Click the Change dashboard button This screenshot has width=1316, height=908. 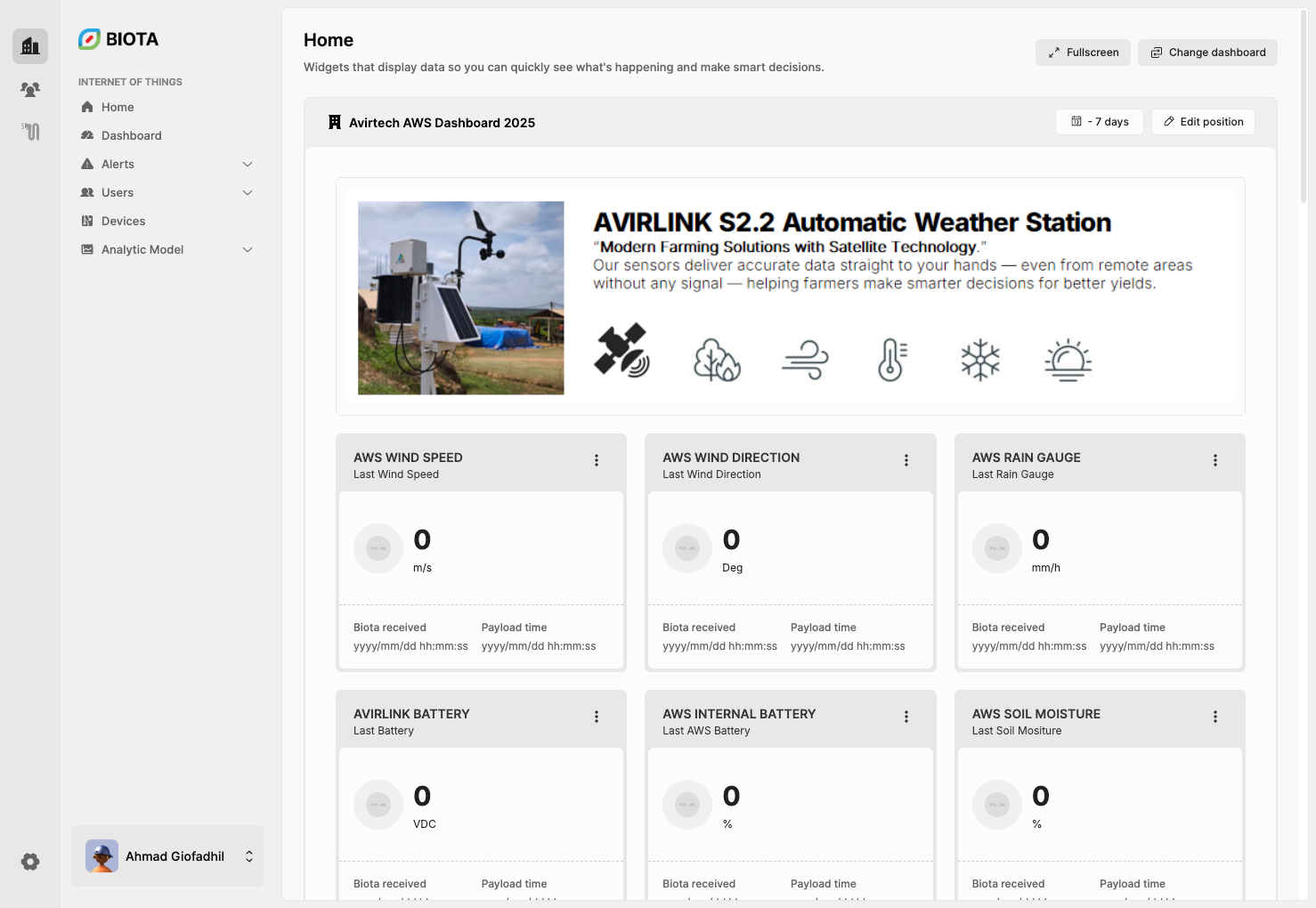coord(1207,53)
